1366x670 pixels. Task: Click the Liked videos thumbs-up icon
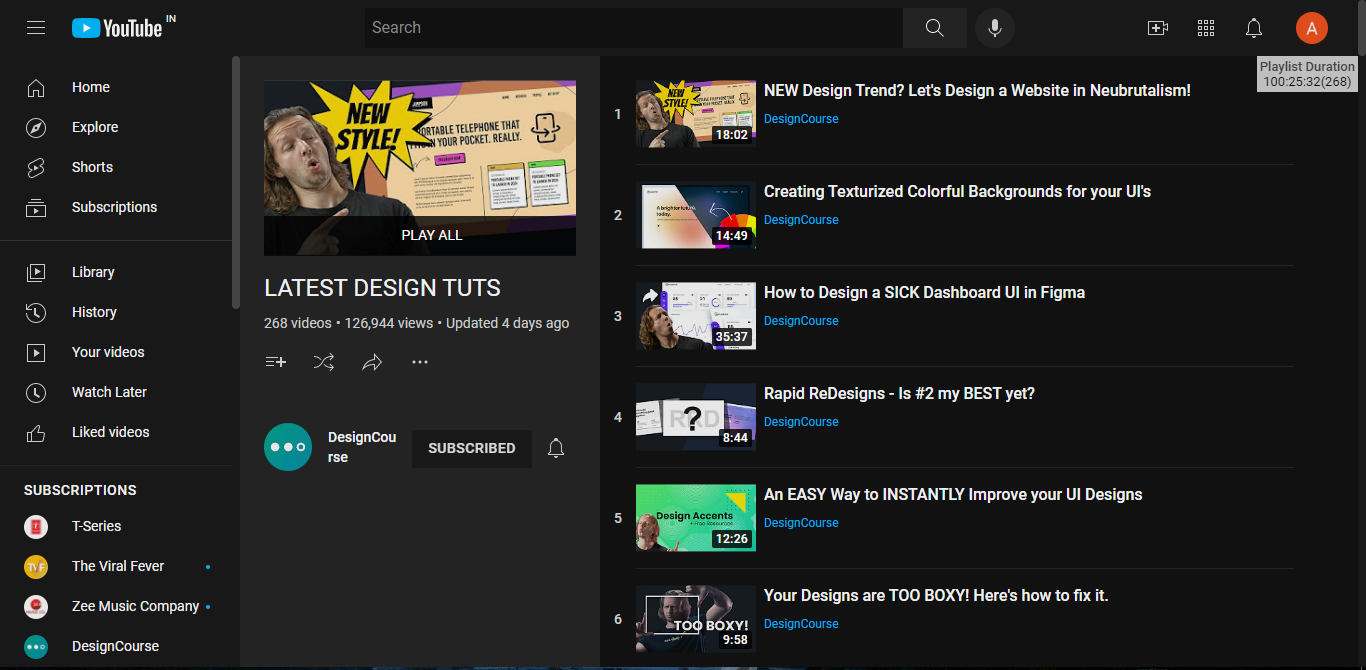(x=36, y=432)
